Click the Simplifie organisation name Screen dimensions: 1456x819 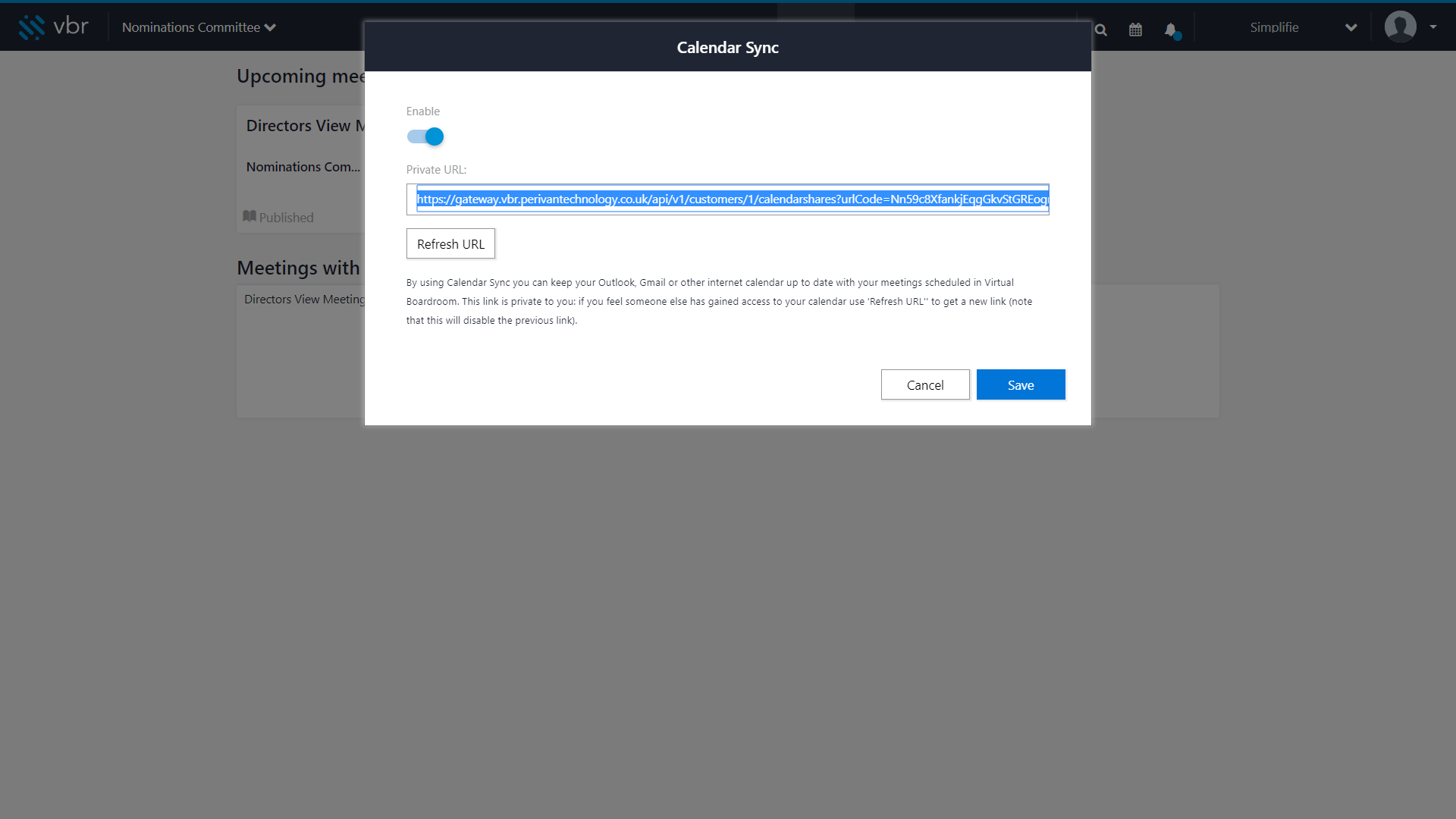tap(1274, 27)
